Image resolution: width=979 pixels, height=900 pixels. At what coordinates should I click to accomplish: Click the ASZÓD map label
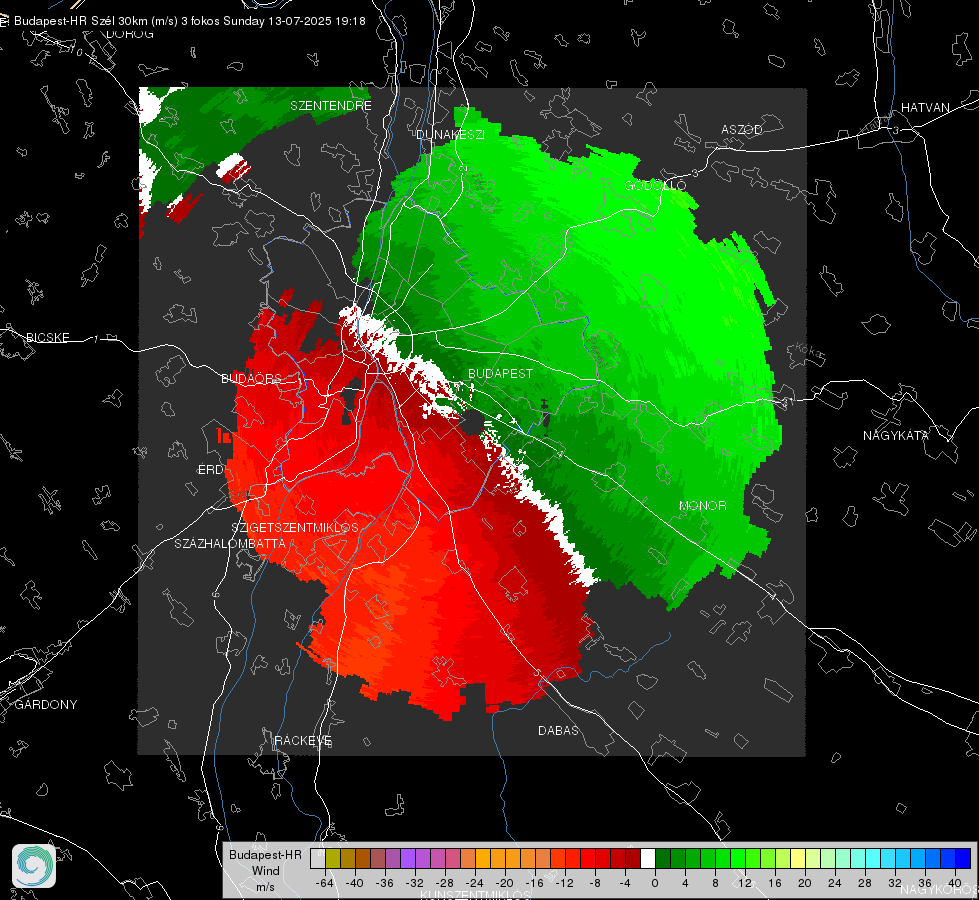point(742,129)
